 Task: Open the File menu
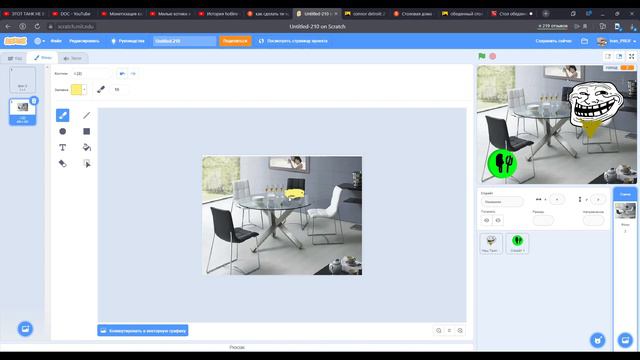coord(56,41)
